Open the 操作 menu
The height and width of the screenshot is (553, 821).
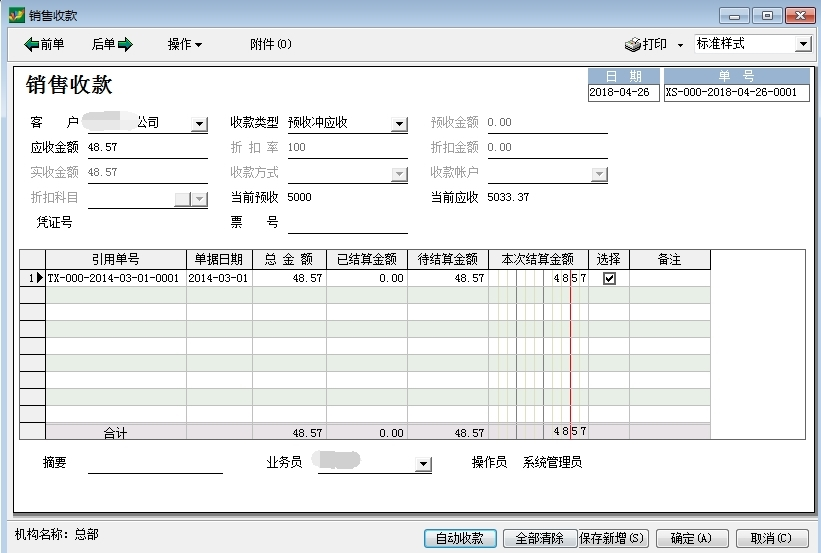point(185,44)
